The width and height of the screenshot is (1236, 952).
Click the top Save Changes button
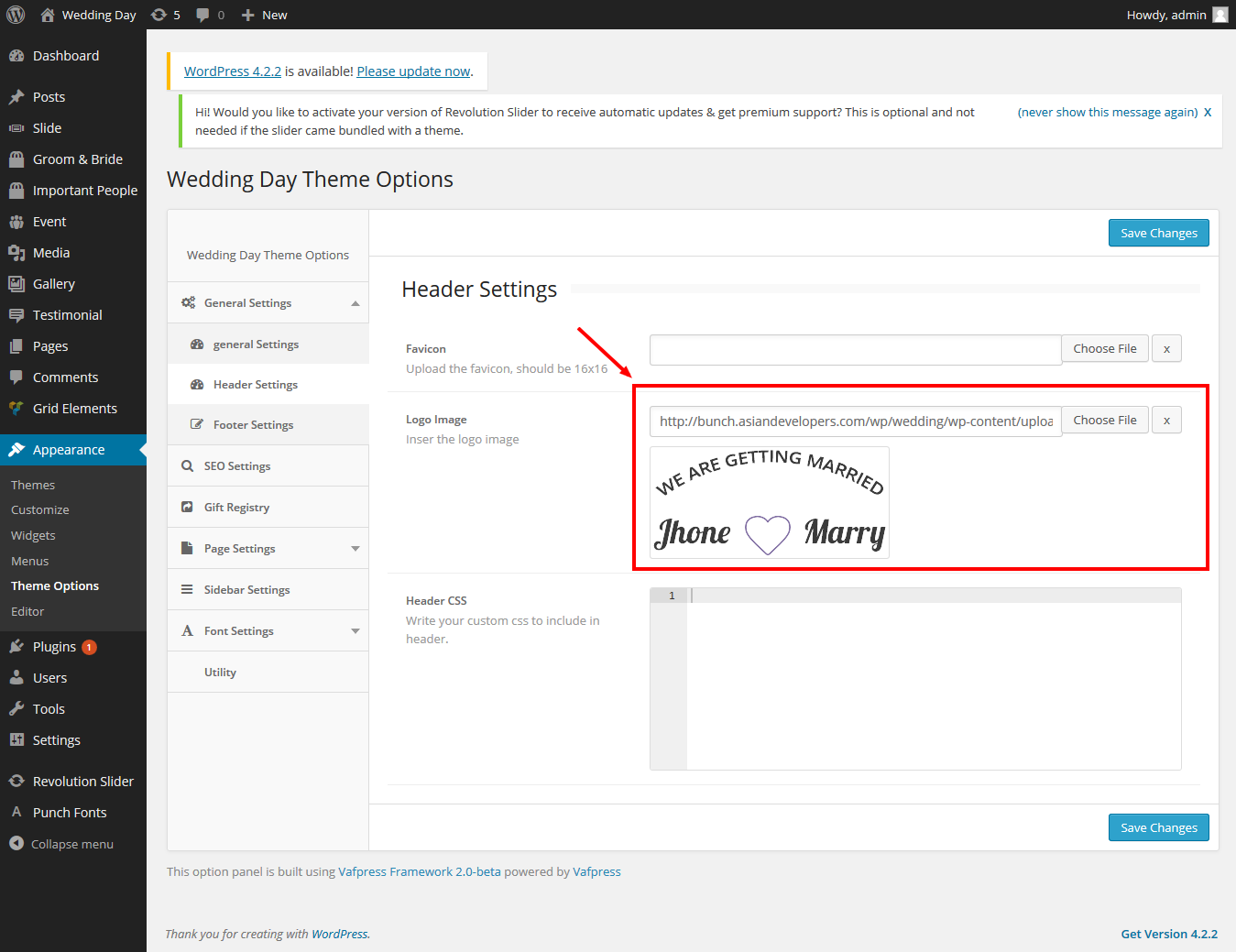coord(1158,233)
